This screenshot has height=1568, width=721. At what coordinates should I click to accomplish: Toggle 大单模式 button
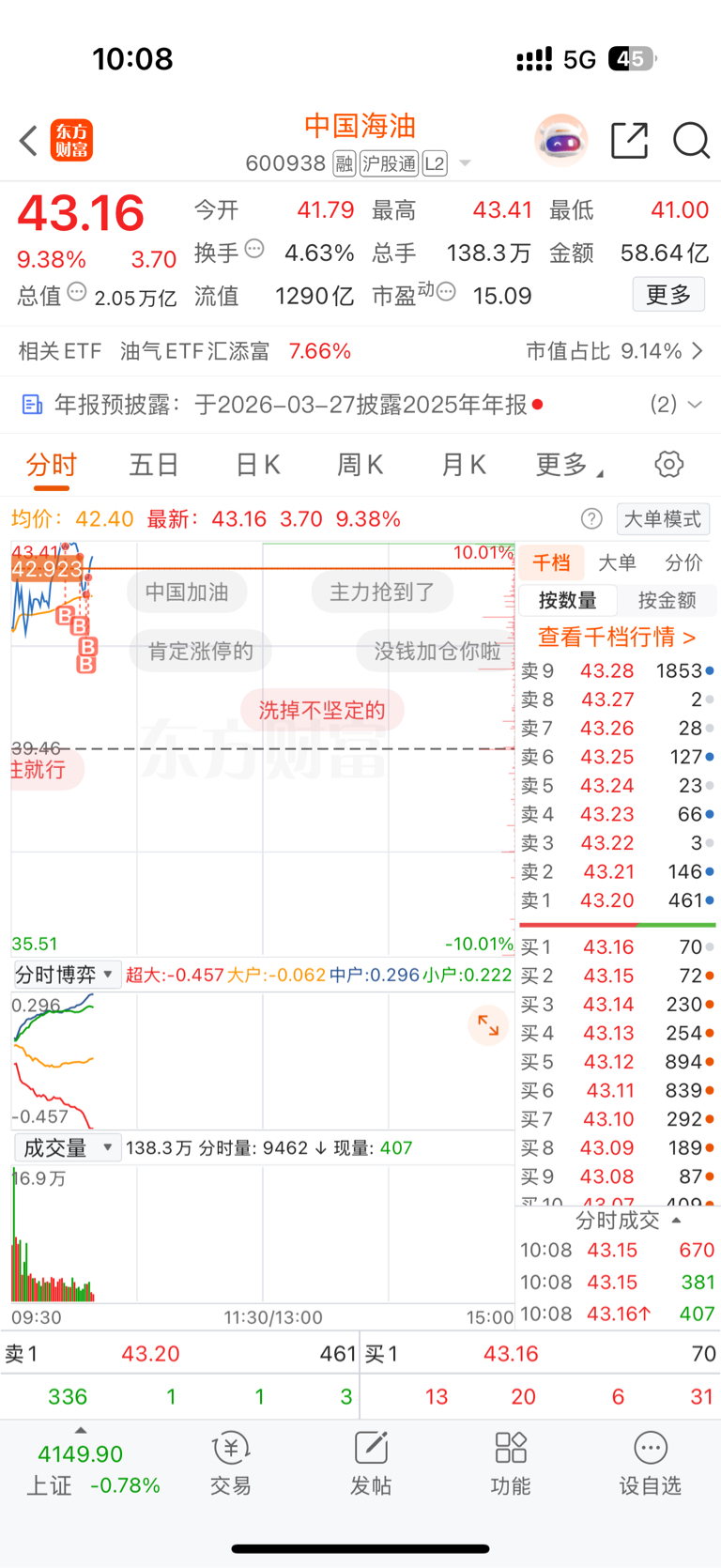(x=663, y=519)
